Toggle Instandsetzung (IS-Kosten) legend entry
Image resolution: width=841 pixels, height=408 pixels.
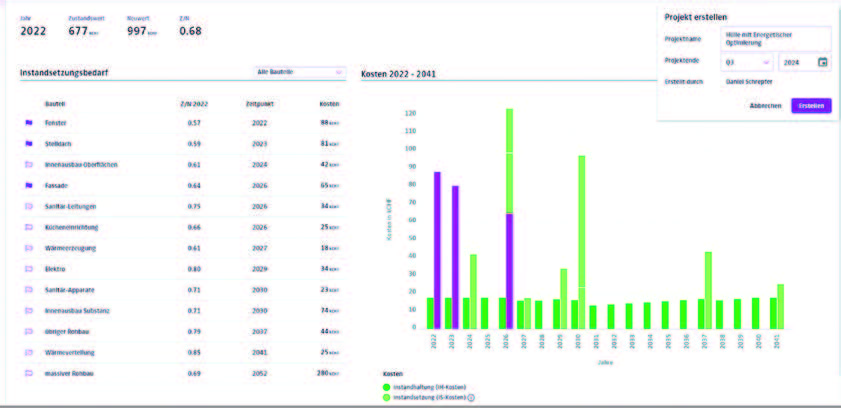424,397
